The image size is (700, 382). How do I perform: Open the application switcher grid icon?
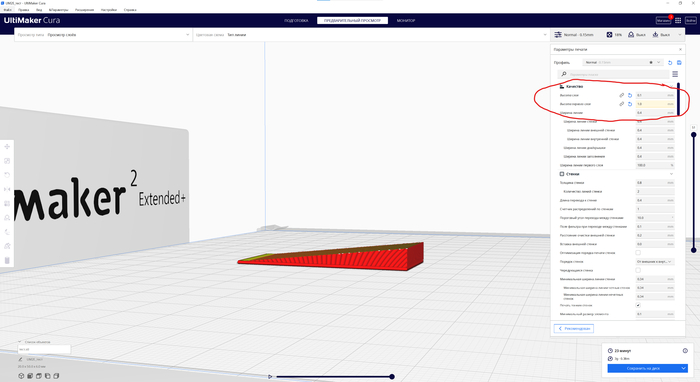[678, 21]
